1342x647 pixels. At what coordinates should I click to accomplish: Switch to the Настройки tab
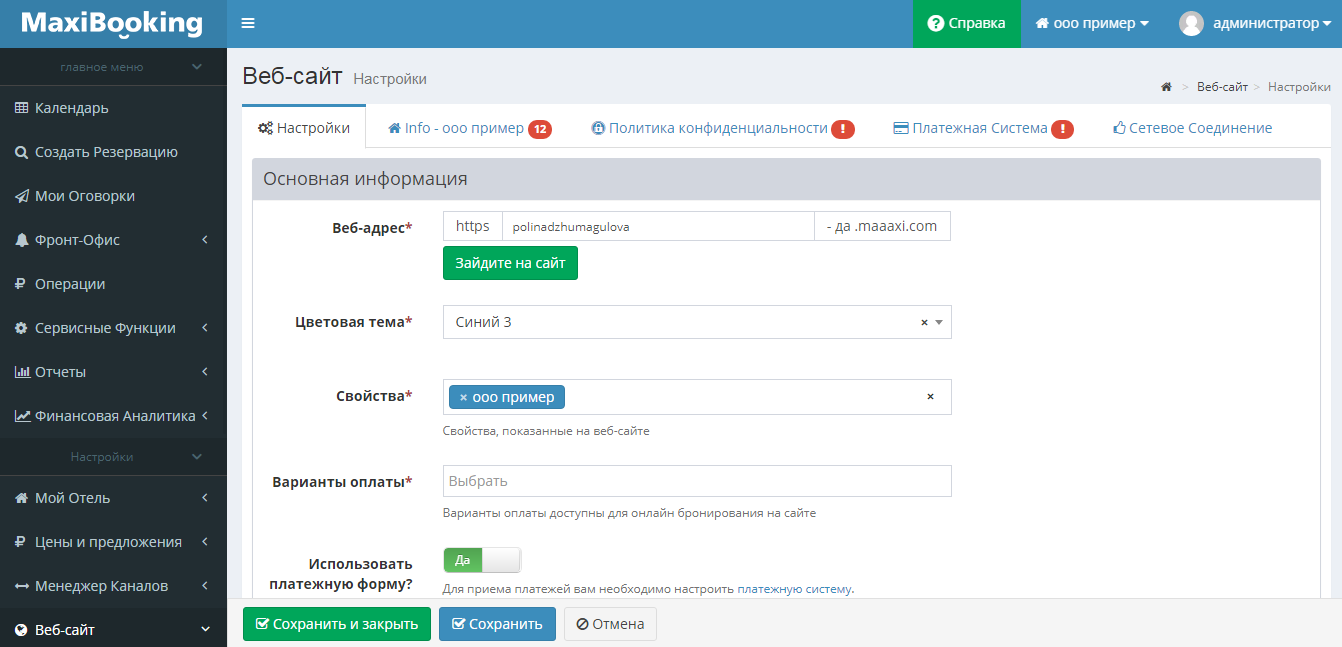(x=304, y=128)
